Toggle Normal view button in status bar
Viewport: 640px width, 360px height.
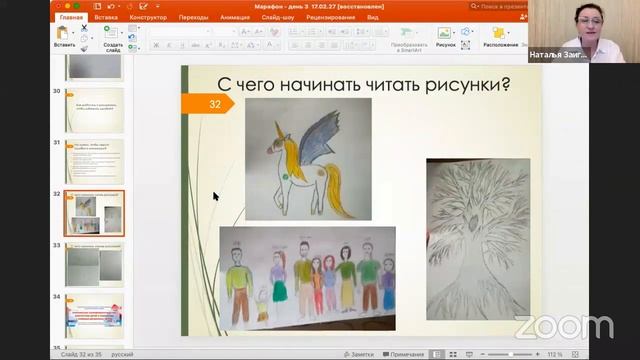click(x=437, y=354)
